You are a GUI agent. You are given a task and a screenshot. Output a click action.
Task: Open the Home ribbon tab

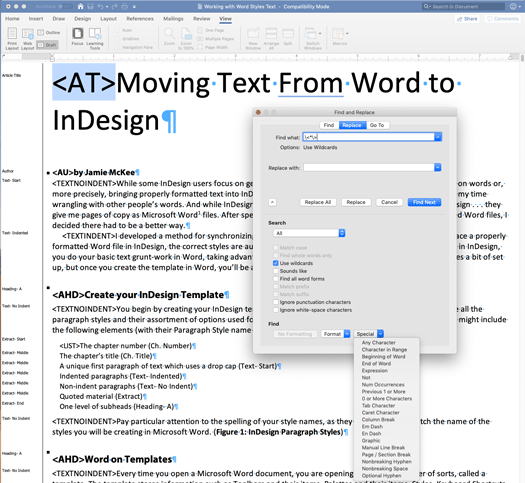(12, 19)
